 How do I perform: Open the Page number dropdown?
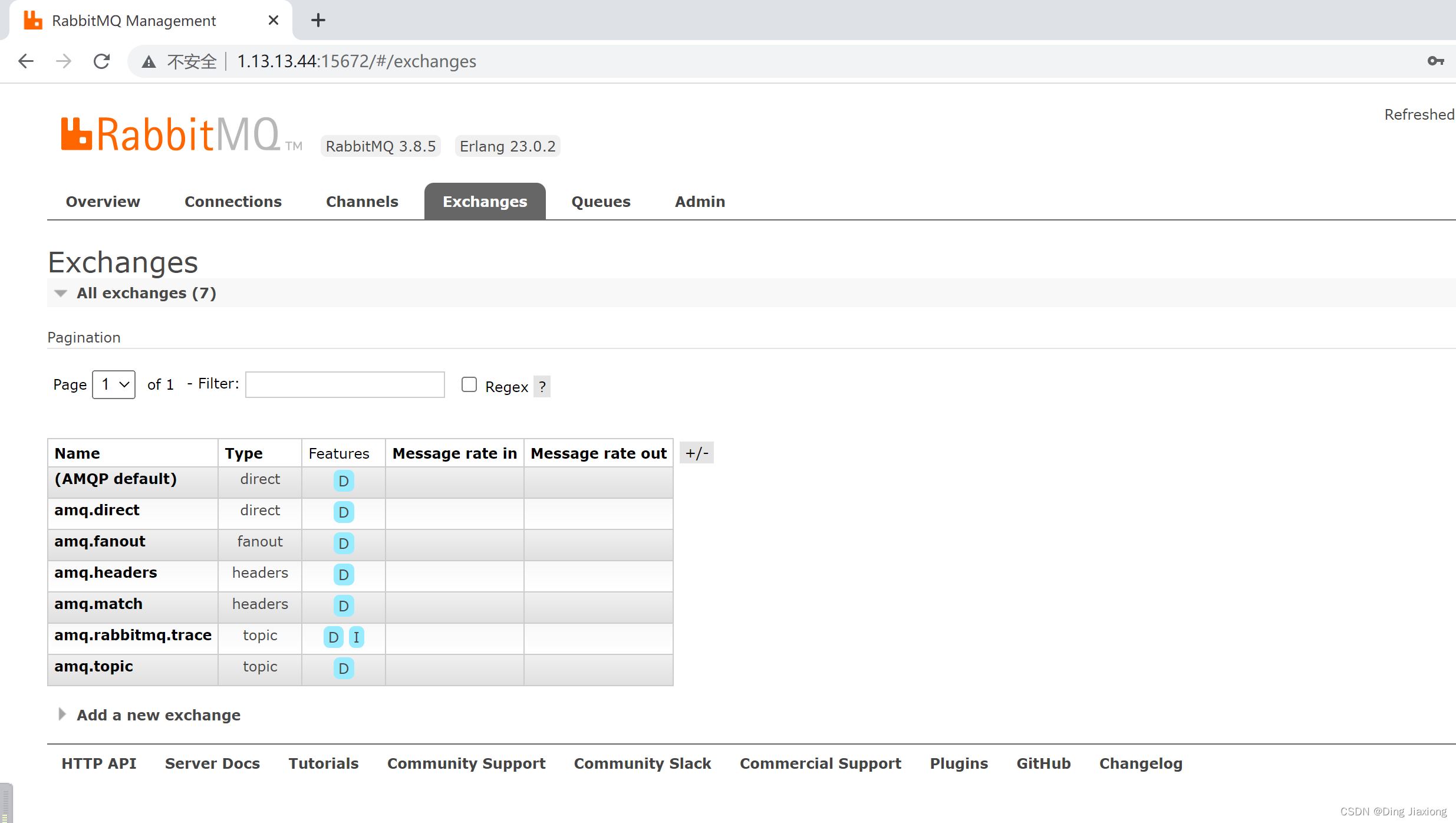click(113, 384)
